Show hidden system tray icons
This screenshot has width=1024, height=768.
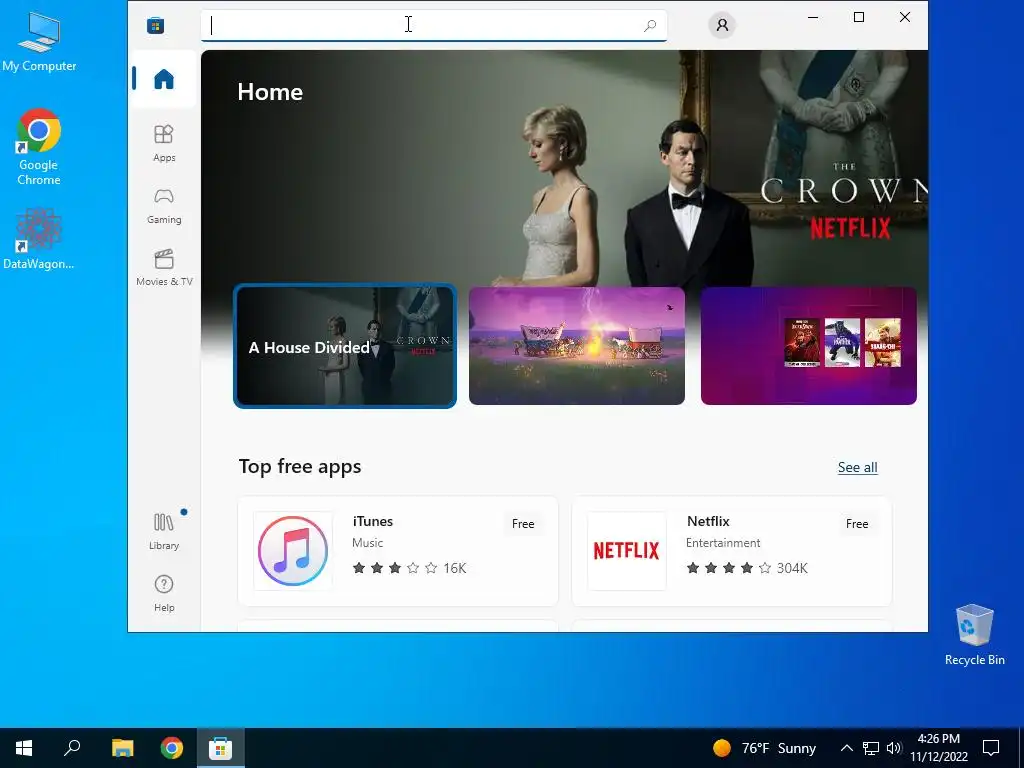pyautogui.click(x=846, y=748)
